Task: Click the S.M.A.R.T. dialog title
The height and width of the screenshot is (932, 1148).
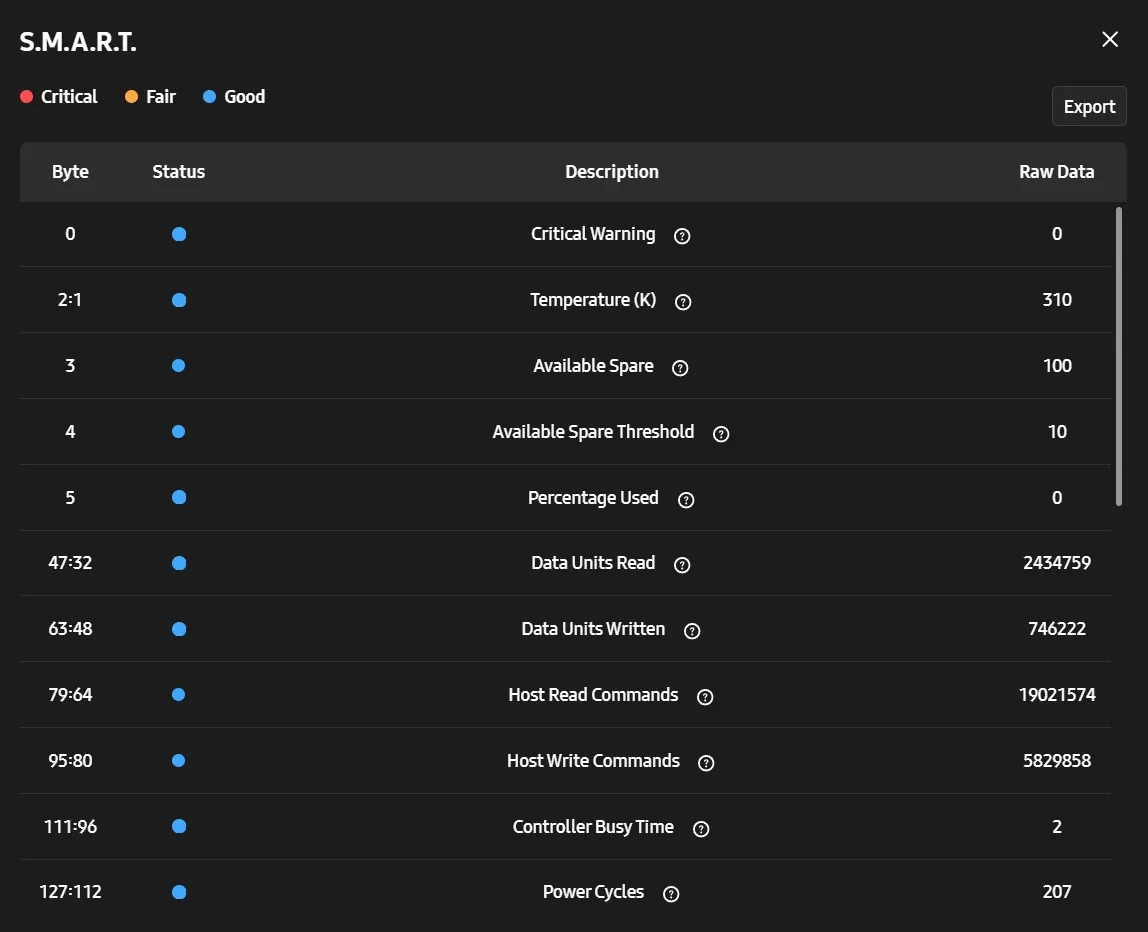Action: pos(78,42)
